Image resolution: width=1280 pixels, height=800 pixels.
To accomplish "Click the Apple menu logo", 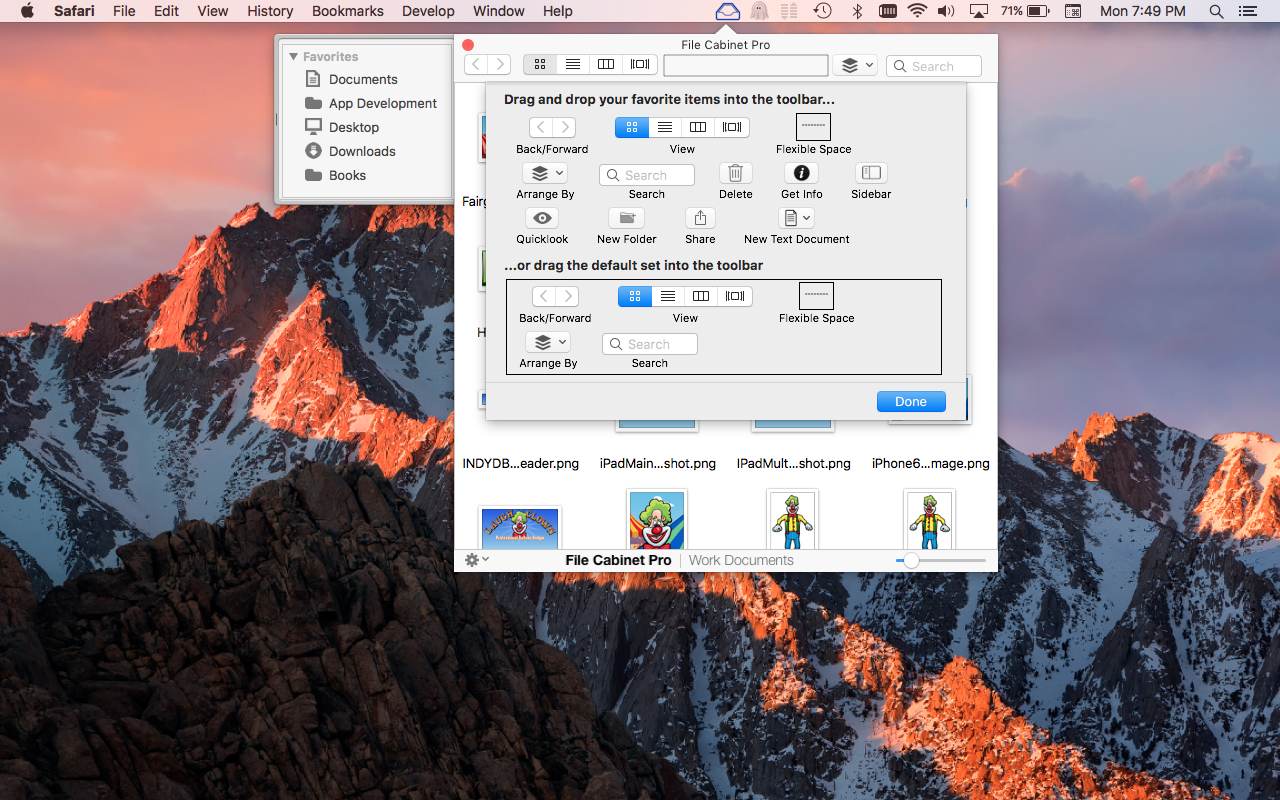I will click(x=27, y=11).
